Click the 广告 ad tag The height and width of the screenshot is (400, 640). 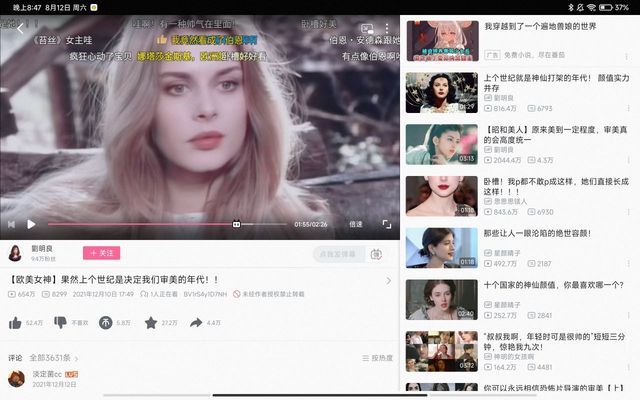tap(492, 55)
